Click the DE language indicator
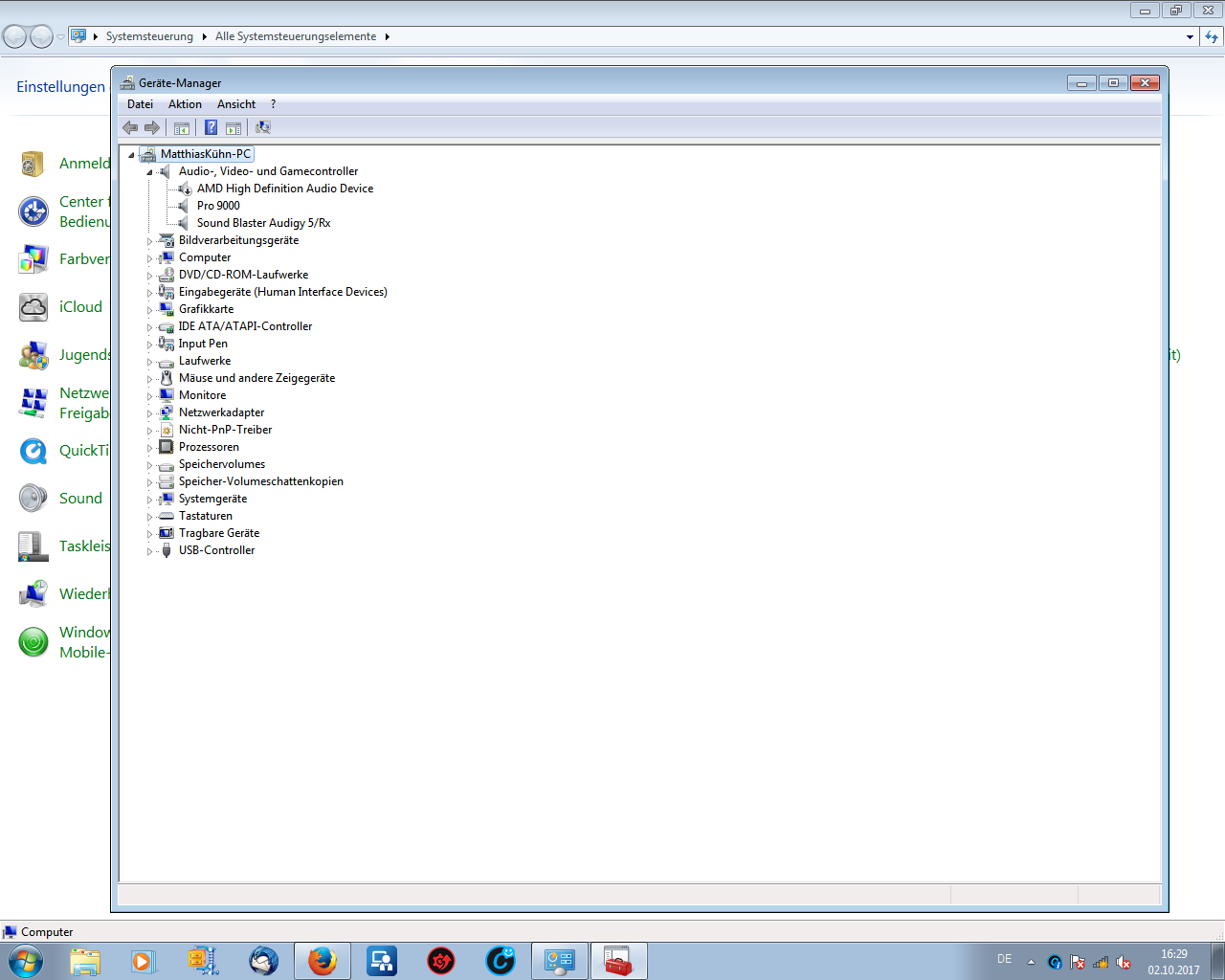 (1004, 959)
